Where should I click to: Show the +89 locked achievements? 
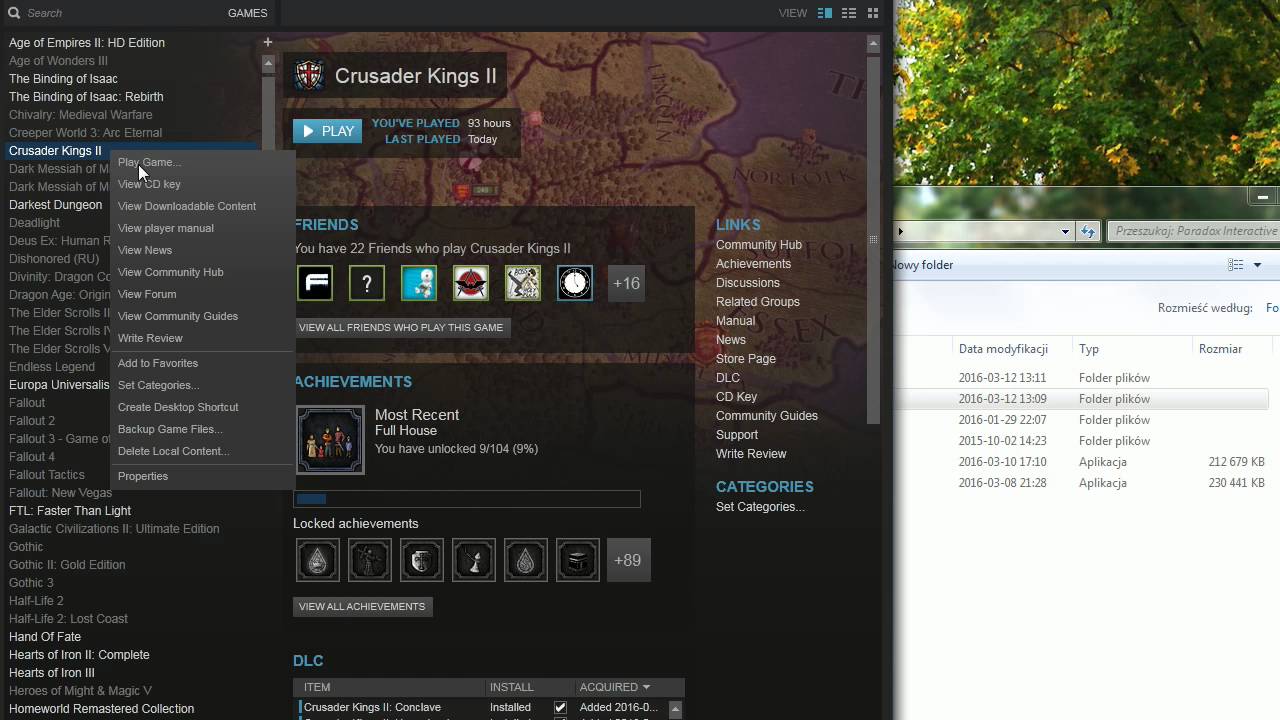pyautogui.click(x=627, y=560)
